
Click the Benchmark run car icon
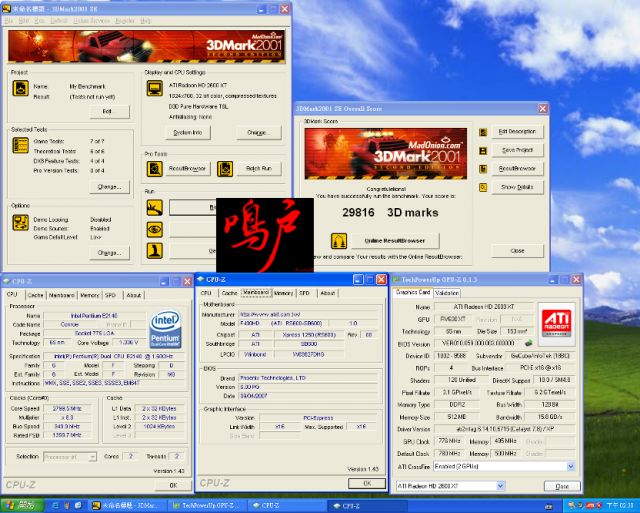[x=155, y=208]
